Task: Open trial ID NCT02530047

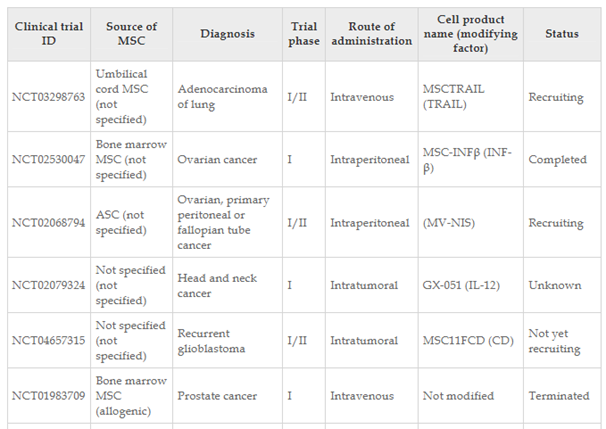Action: (48, 160)
